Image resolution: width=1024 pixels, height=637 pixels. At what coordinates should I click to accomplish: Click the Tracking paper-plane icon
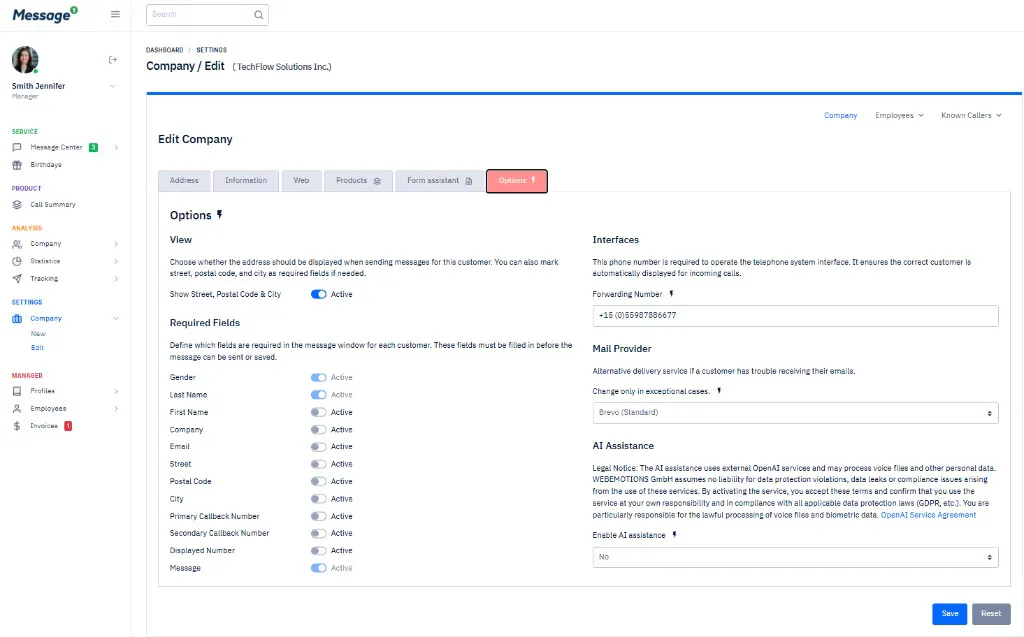point(17,279)
